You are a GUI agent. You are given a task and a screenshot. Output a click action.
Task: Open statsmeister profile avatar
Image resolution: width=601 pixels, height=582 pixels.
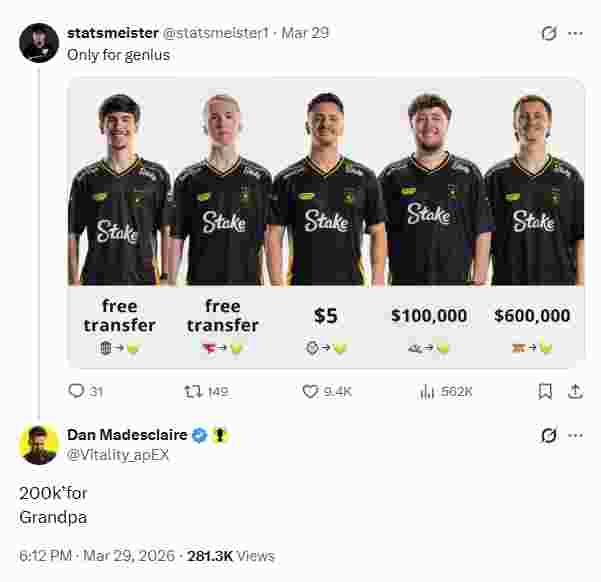(39, 43)
